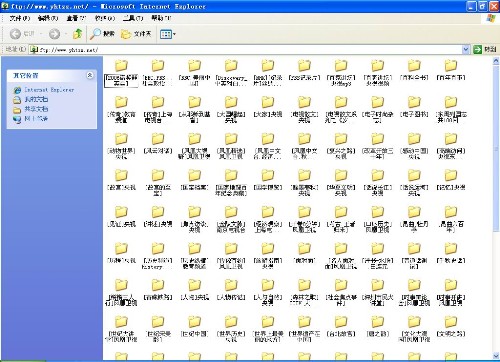
Task: Select the [人与自然]央视 folder
Action: (x=268, y=293)
